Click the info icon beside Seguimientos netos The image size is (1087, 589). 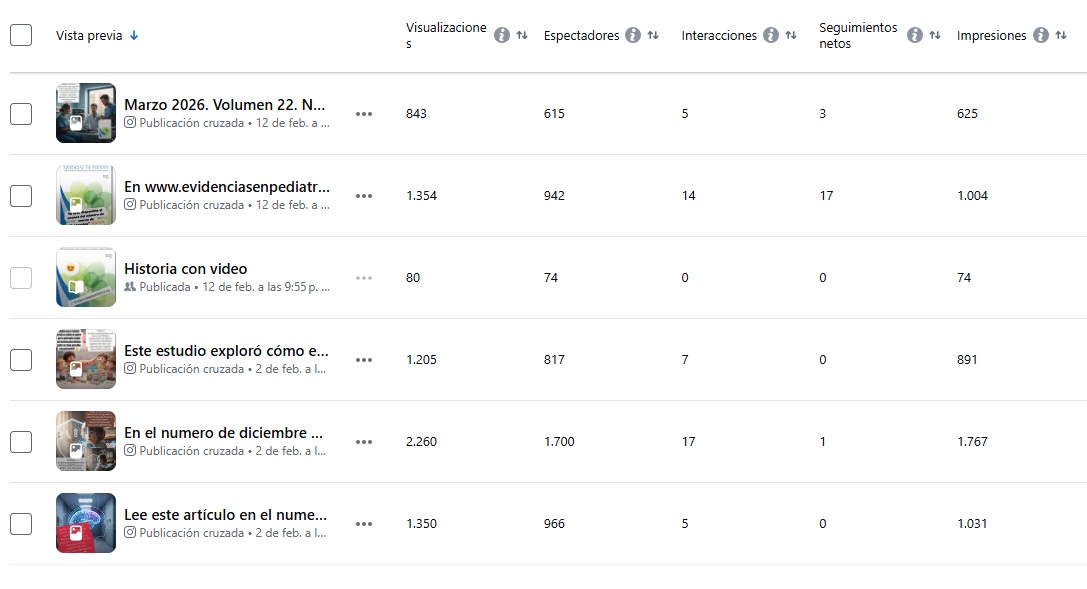tap(914, 35)
